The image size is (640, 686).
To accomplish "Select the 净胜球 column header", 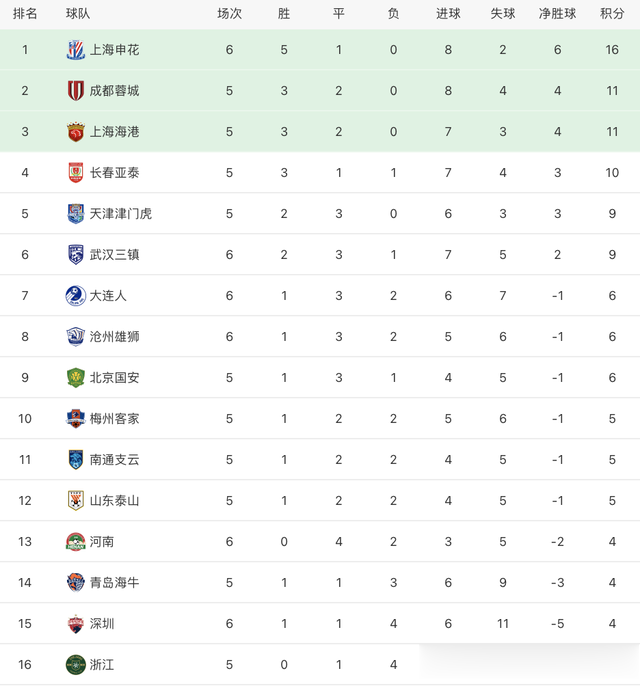I will tap(558, 13).
